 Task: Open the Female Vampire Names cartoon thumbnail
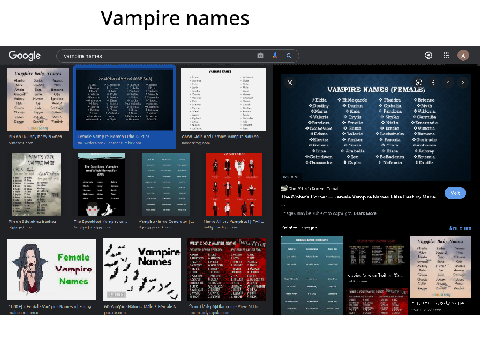point(51,269)
